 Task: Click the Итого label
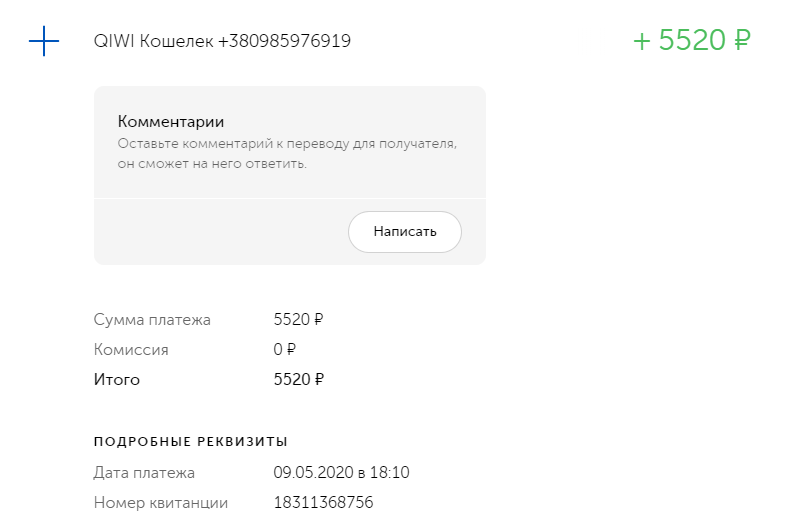pos(117,380)
